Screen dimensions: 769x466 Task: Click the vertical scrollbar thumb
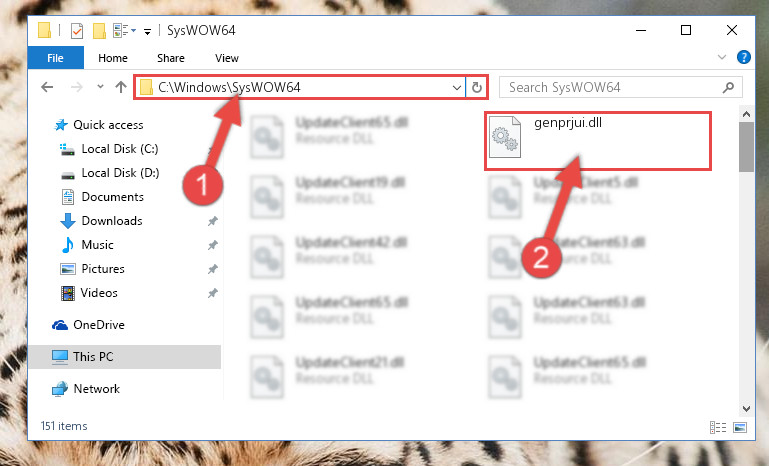746,147
